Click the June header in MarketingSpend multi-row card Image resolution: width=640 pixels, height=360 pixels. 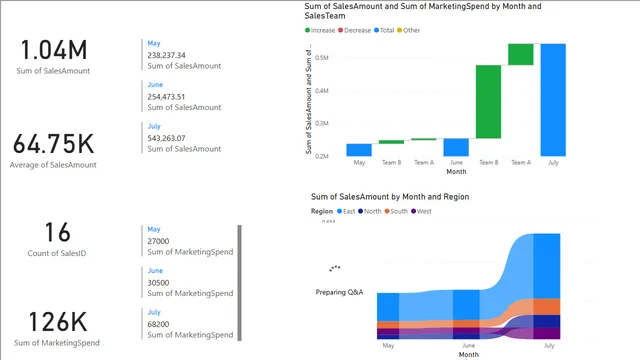coord(155,271)
